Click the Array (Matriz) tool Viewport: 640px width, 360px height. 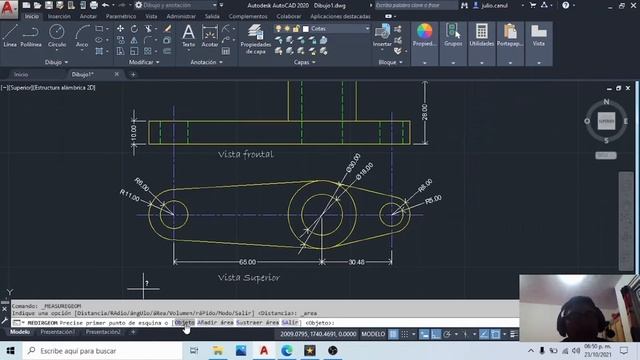[x=148, y=51]
